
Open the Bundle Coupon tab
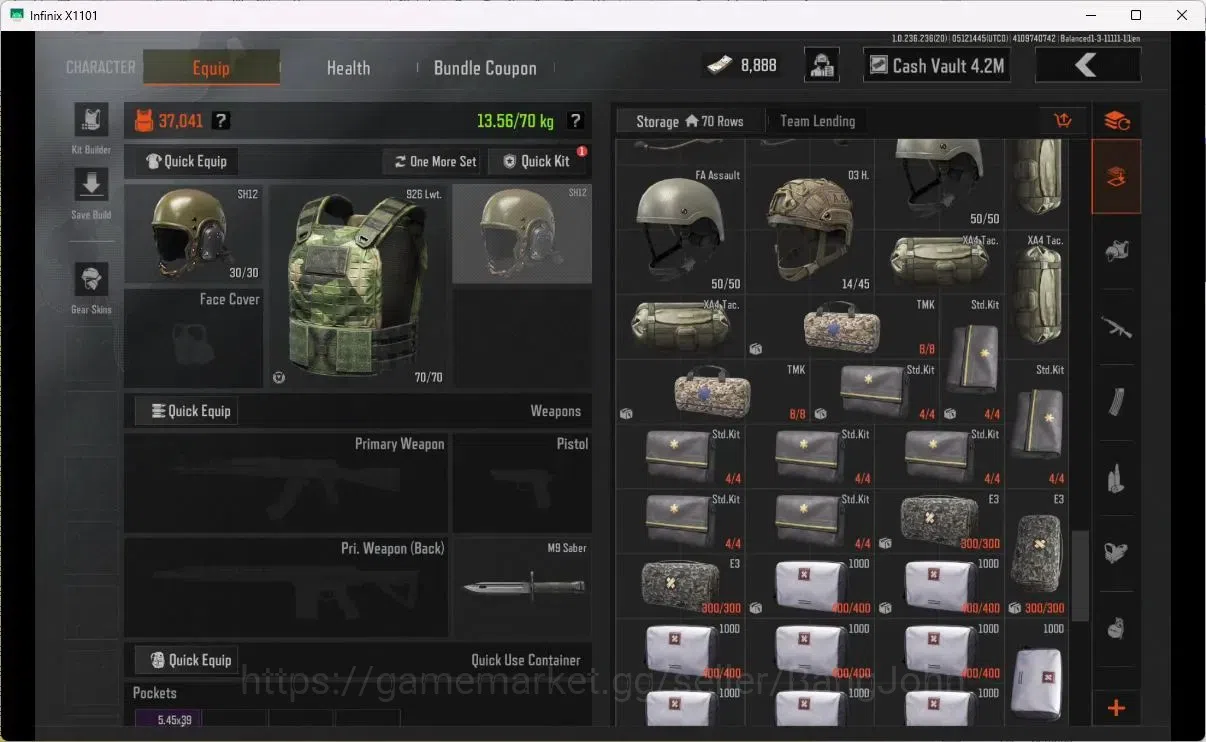point(485,68)
